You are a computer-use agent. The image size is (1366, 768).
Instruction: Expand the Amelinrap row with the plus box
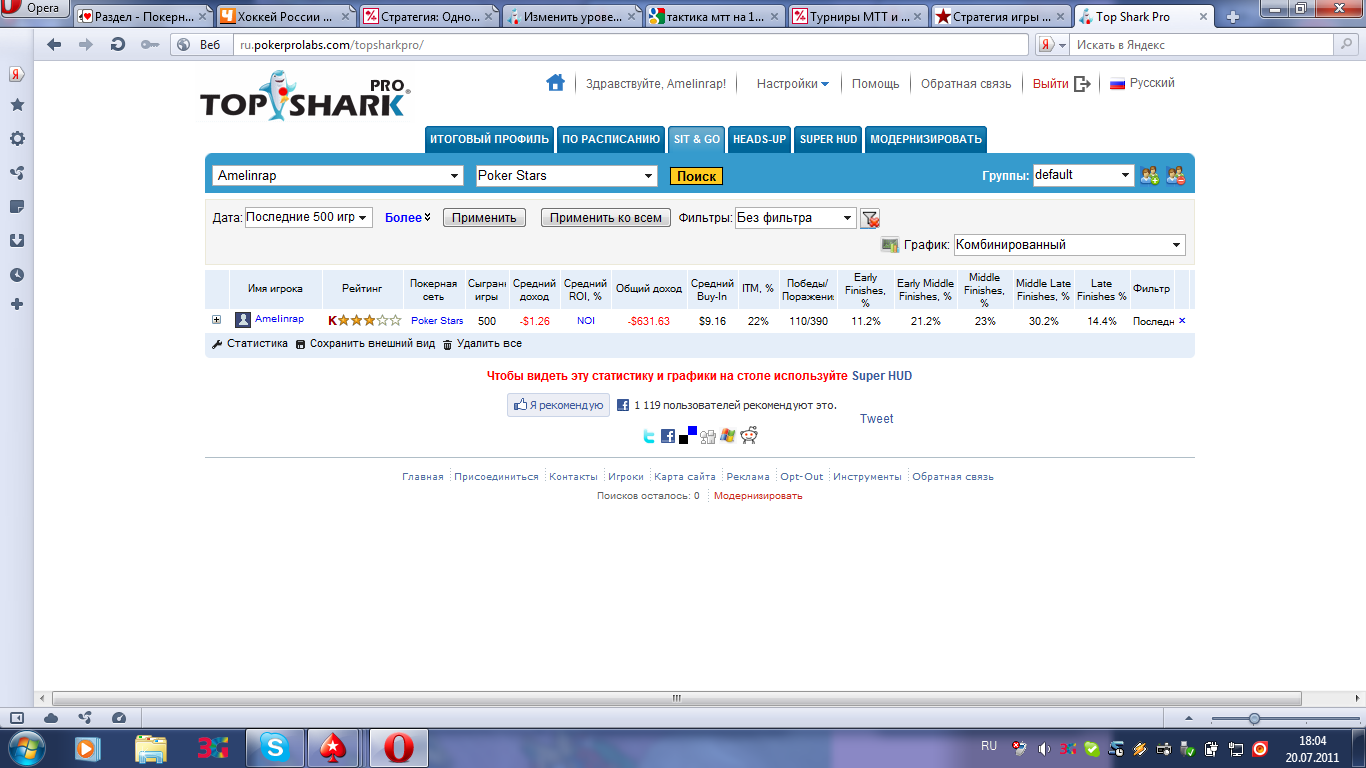(216, 320)
